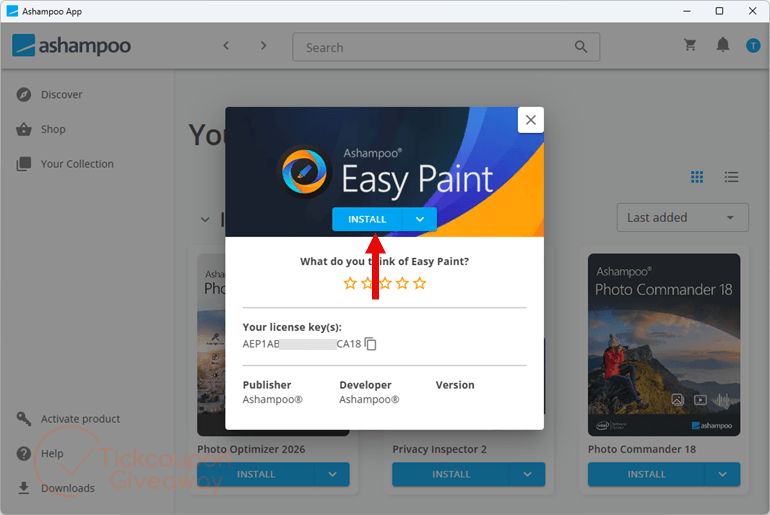Rate Easy Paint four stars
770x515 pixels.
[x=402, y=283]
